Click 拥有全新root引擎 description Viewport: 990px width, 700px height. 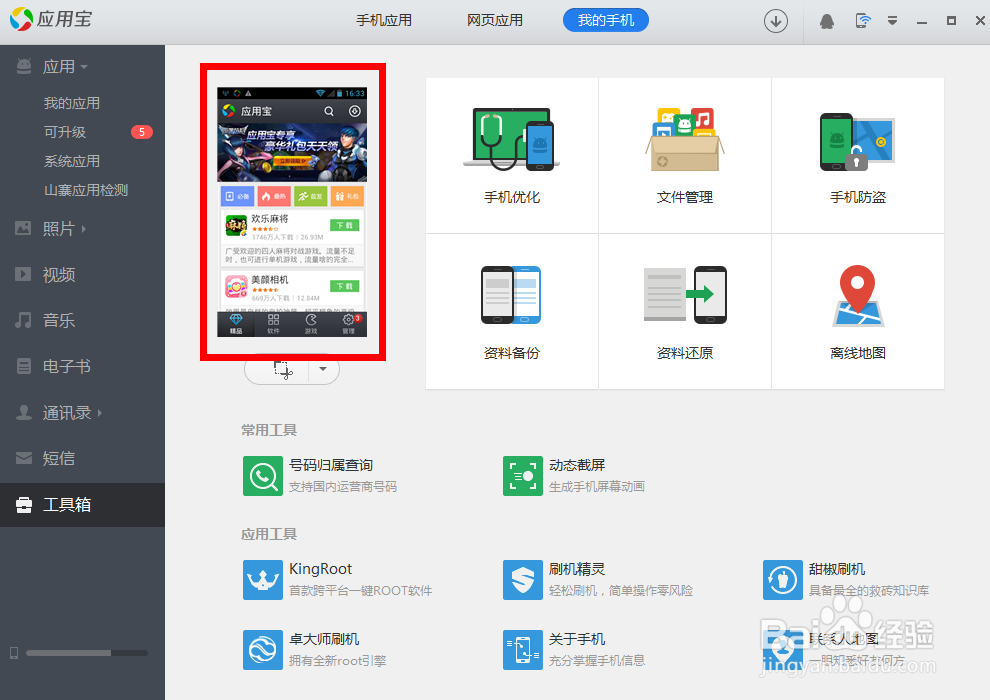[x=337, y=661]
